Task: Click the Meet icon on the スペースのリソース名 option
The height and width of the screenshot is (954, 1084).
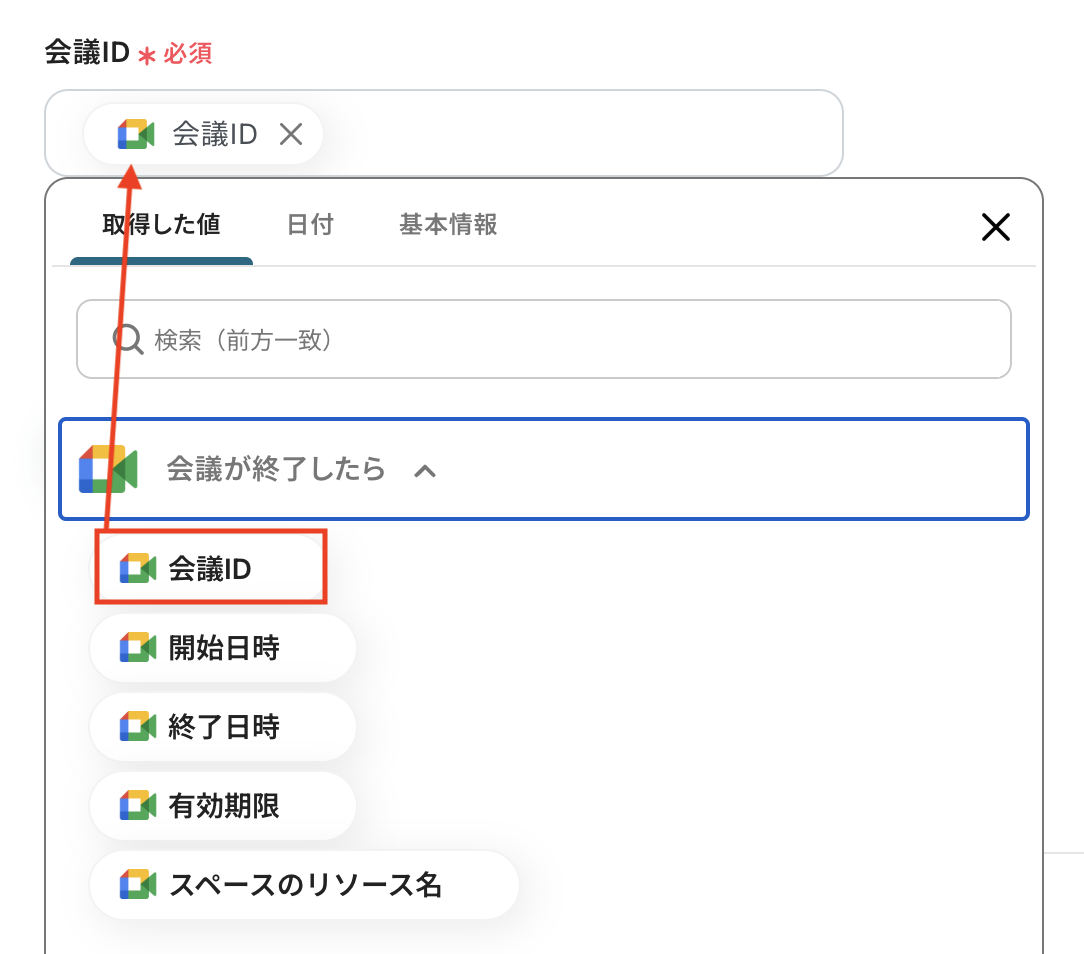Action: pyautogui.click(x=138, y=885)
